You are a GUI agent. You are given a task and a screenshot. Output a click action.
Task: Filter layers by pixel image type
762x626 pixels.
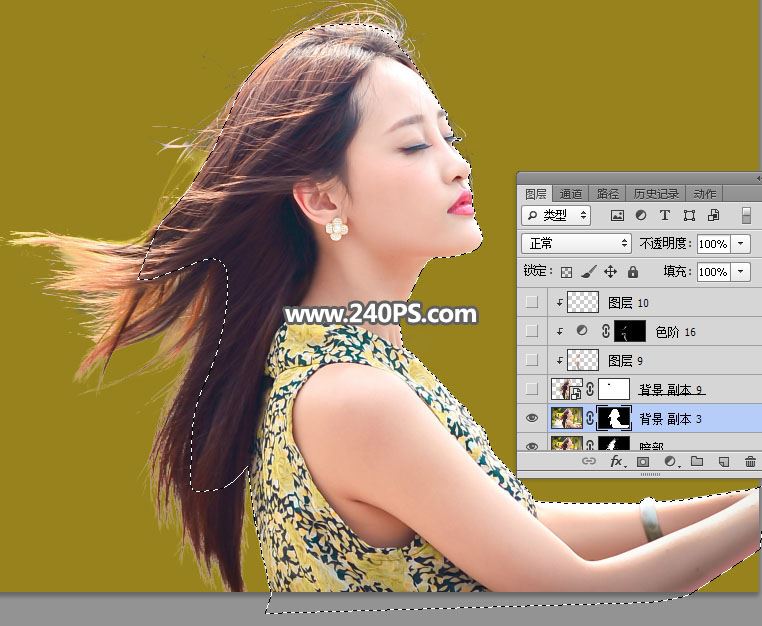point(617,216)
